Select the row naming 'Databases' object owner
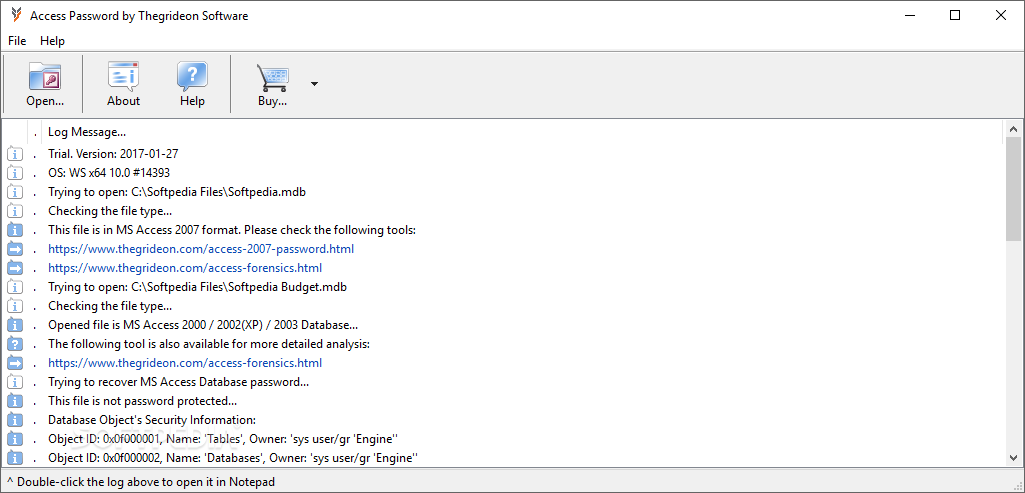The width and height of the screenshot is (1025, 493). (503, 458)
